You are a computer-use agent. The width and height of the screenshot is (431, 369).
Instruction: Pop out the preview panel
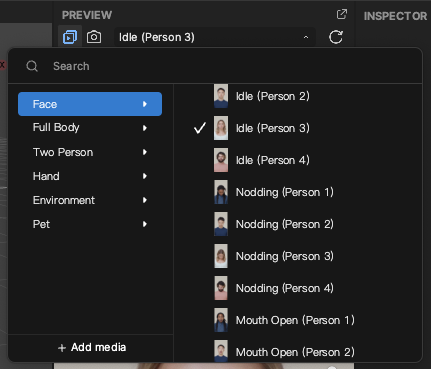pos(342,14)
